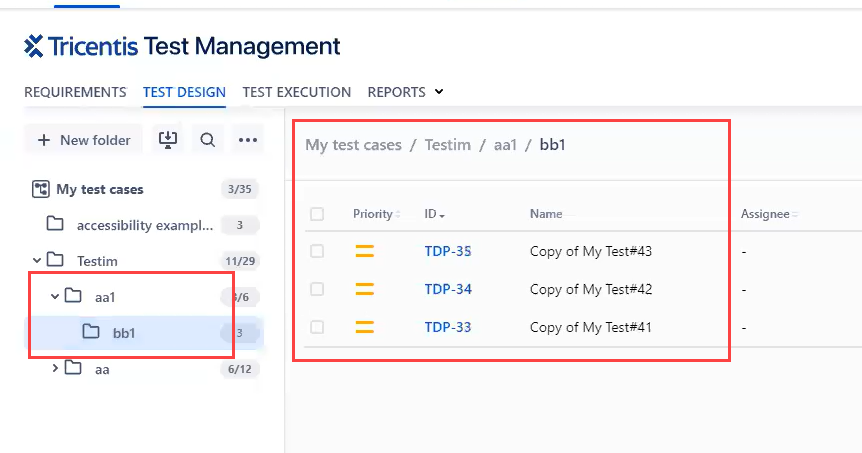Image resolution: width=862 pixels, height=453 pixels.
Task: Expand the aa folder
Action: pos(55,369)
